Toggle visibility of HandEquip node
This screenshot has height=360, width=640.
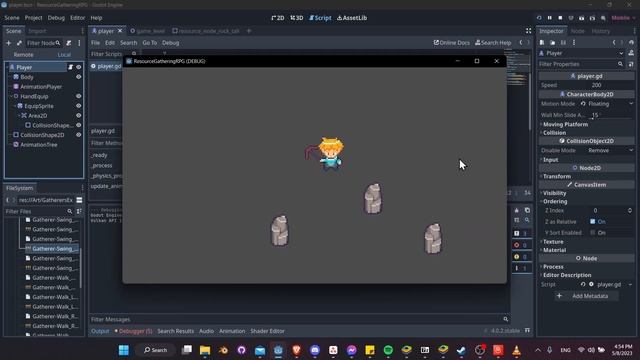[78, 96]
